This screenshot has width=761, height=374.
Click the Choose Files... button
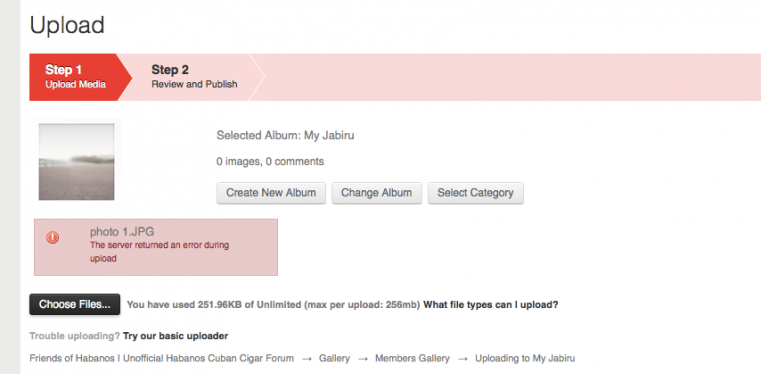75,305
